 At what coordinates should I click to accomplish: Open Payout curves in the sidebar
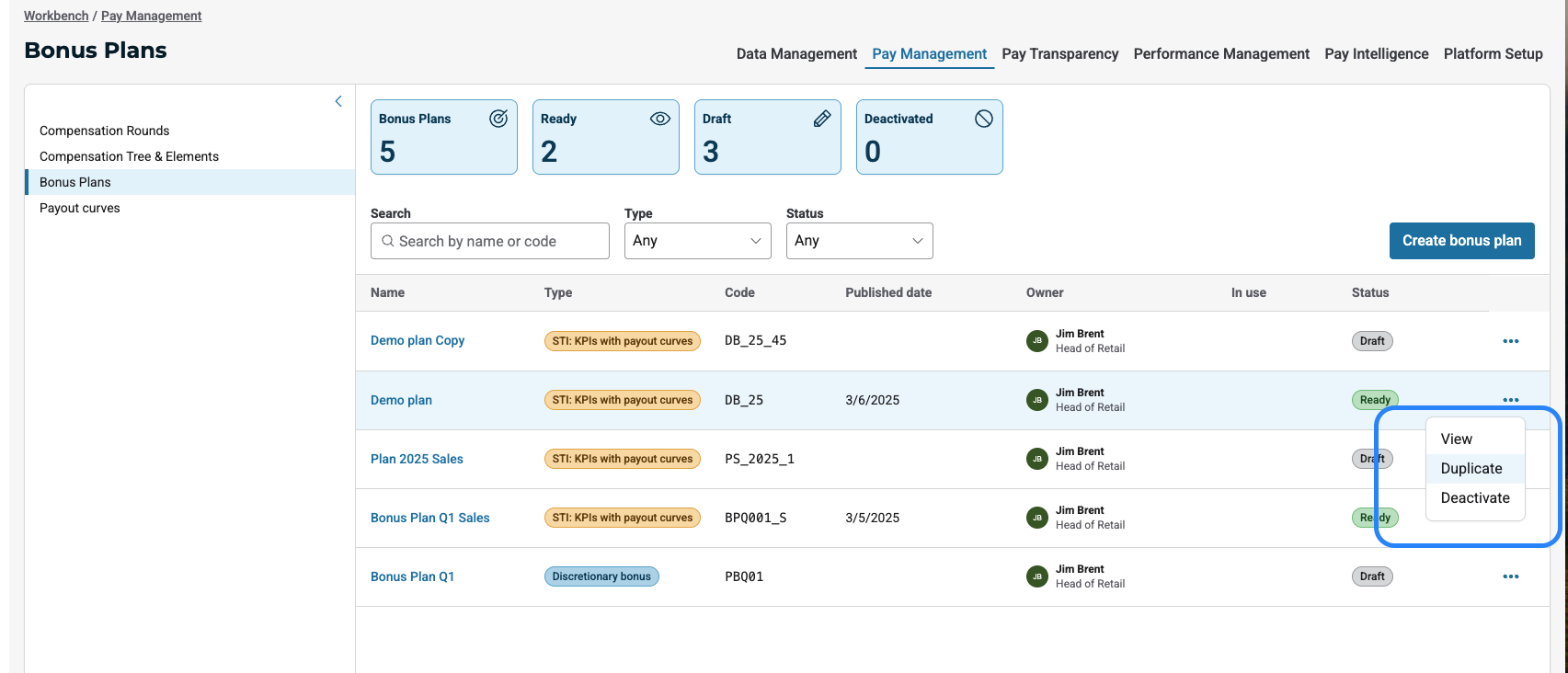(x=80, y=208)
